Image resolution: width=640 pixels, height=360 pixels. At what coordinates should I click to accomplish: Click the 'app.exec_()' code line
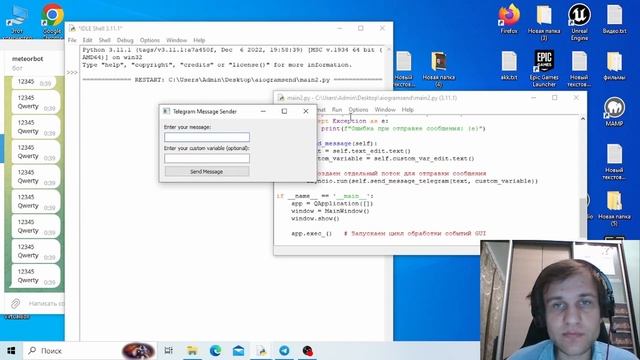311,233
